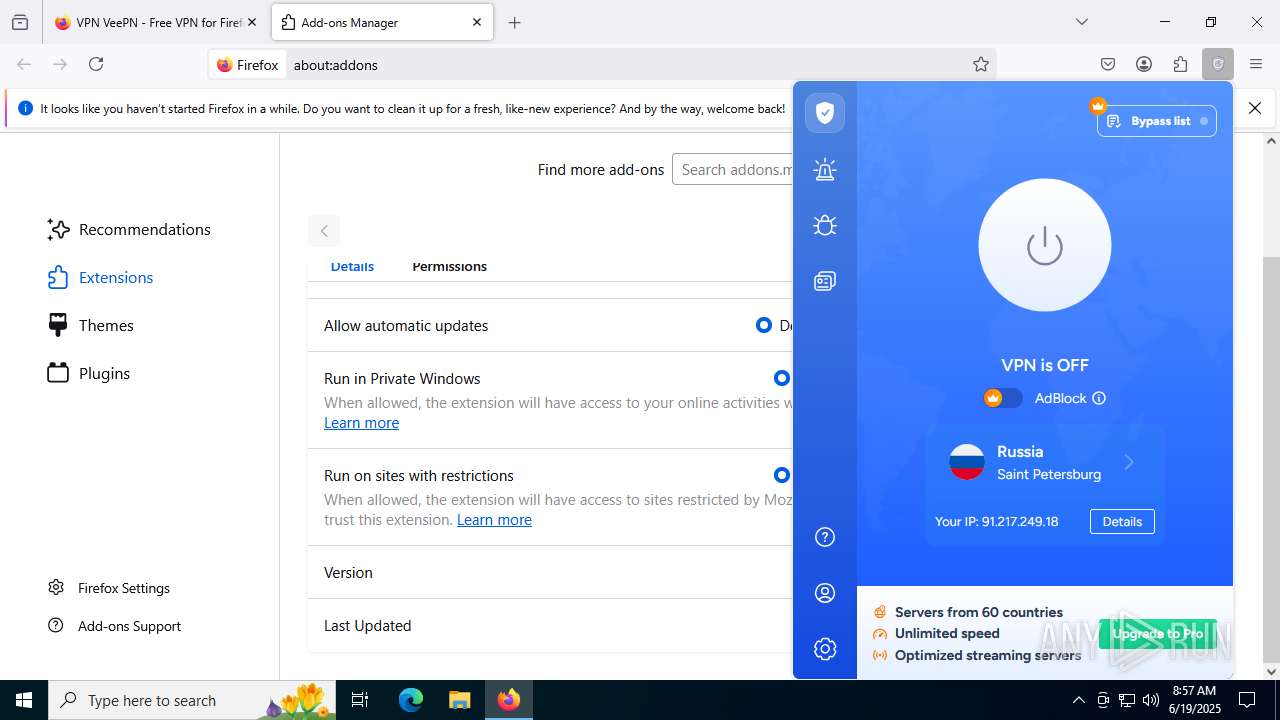The image size is (1280, 720).
Task: Expand the Russia Saint Petersburg server selector
Action: pyautogui.click(x=1044, y=462)
